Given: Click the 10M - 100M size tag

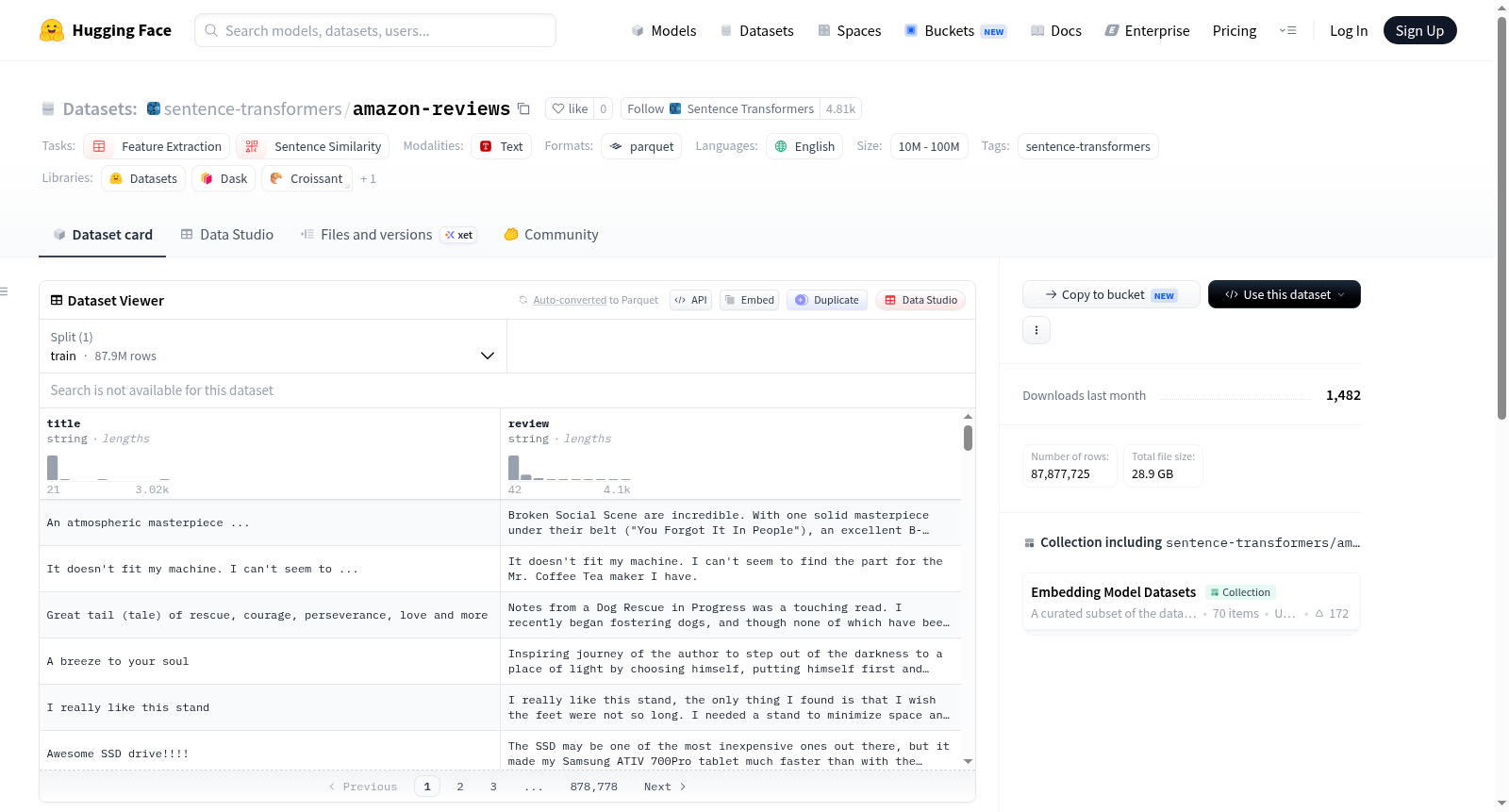Looking at the screenshot, I should [929, 146].
